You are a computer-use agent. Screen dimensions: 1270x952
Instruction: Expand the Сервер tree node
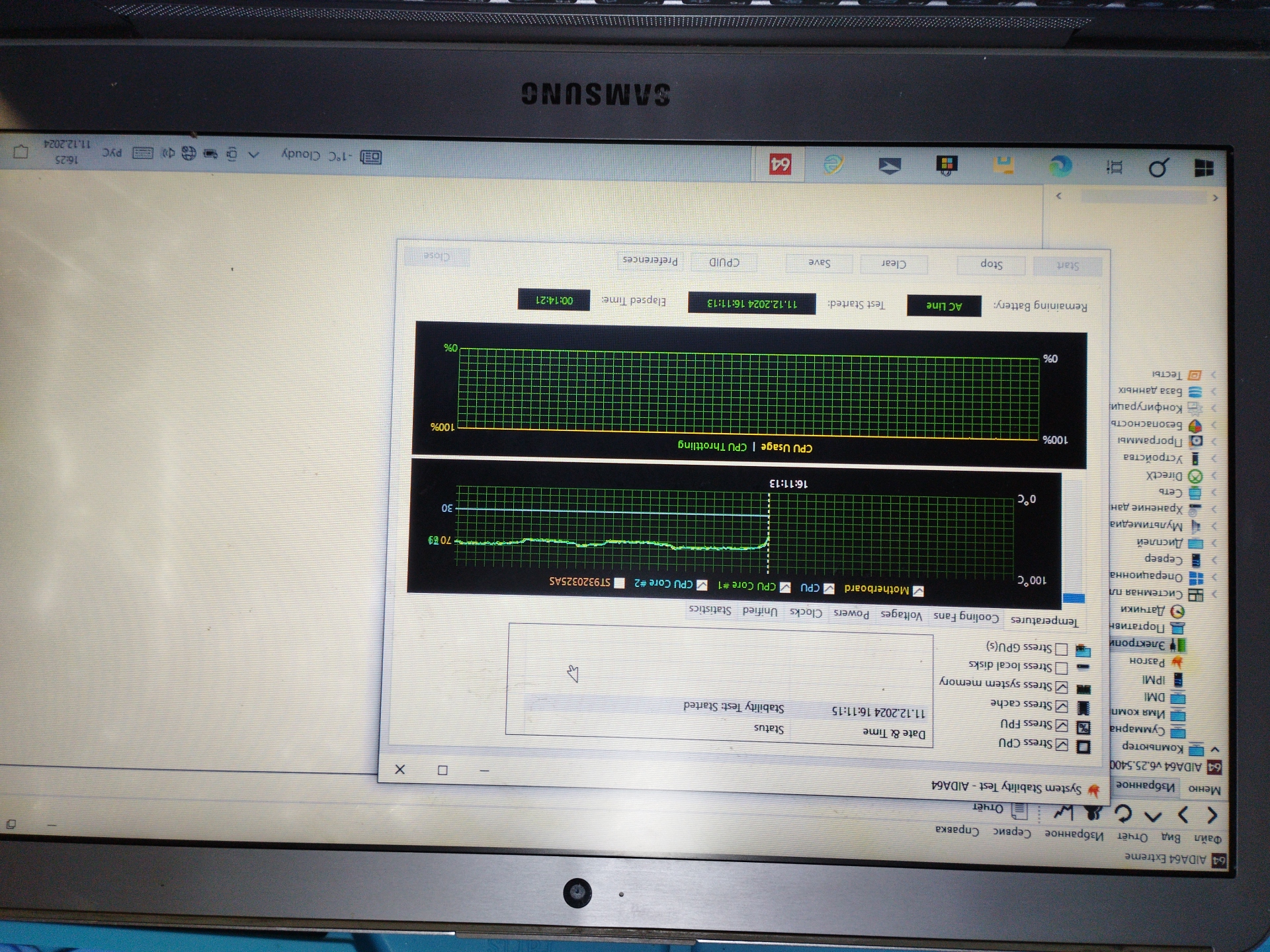coord(1214,560)
